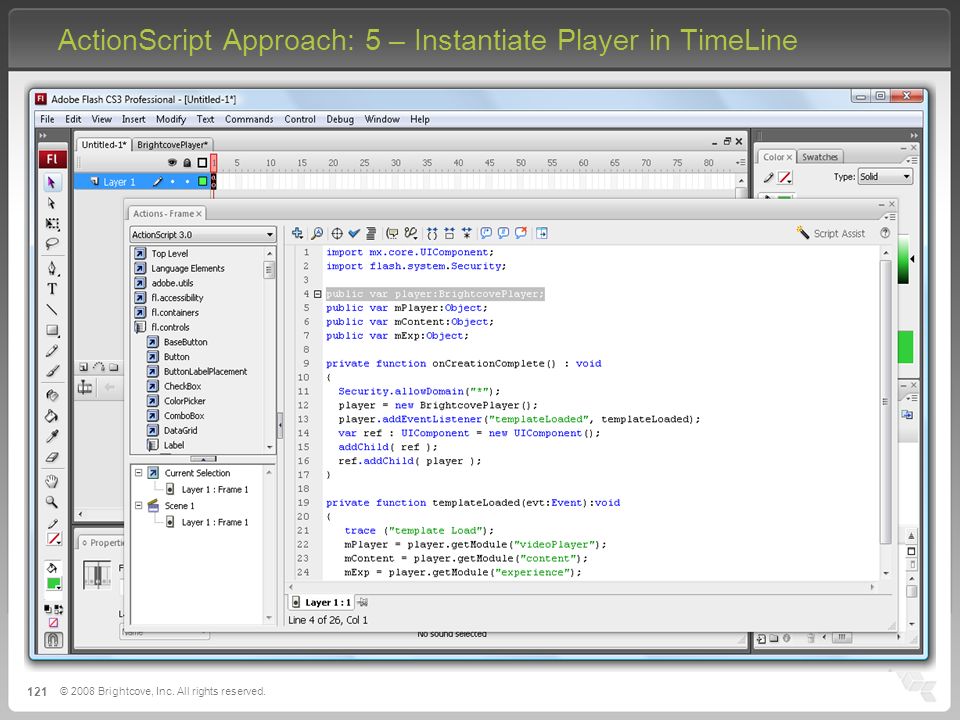Screen dimensions: 960x720
Task: Pick the Pencil tool
Action: coord(52,351)
